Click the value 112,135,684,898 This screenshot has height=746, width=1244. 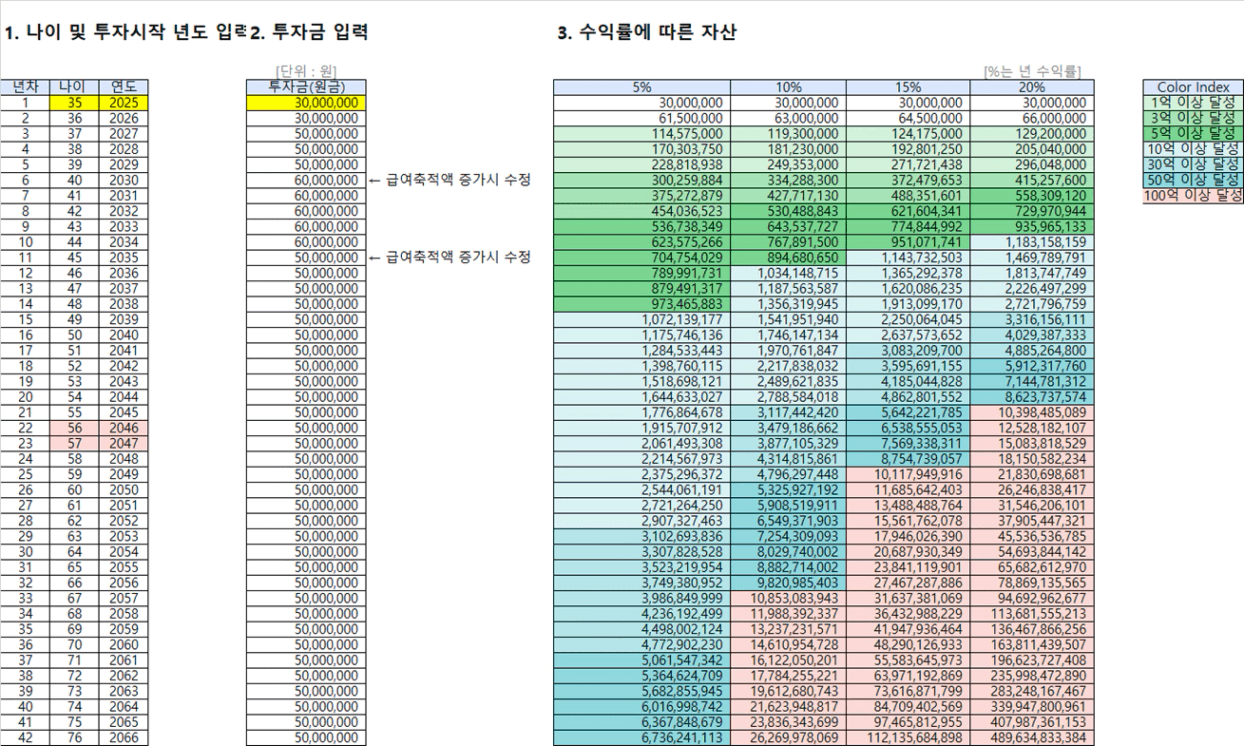coord(908,738)
